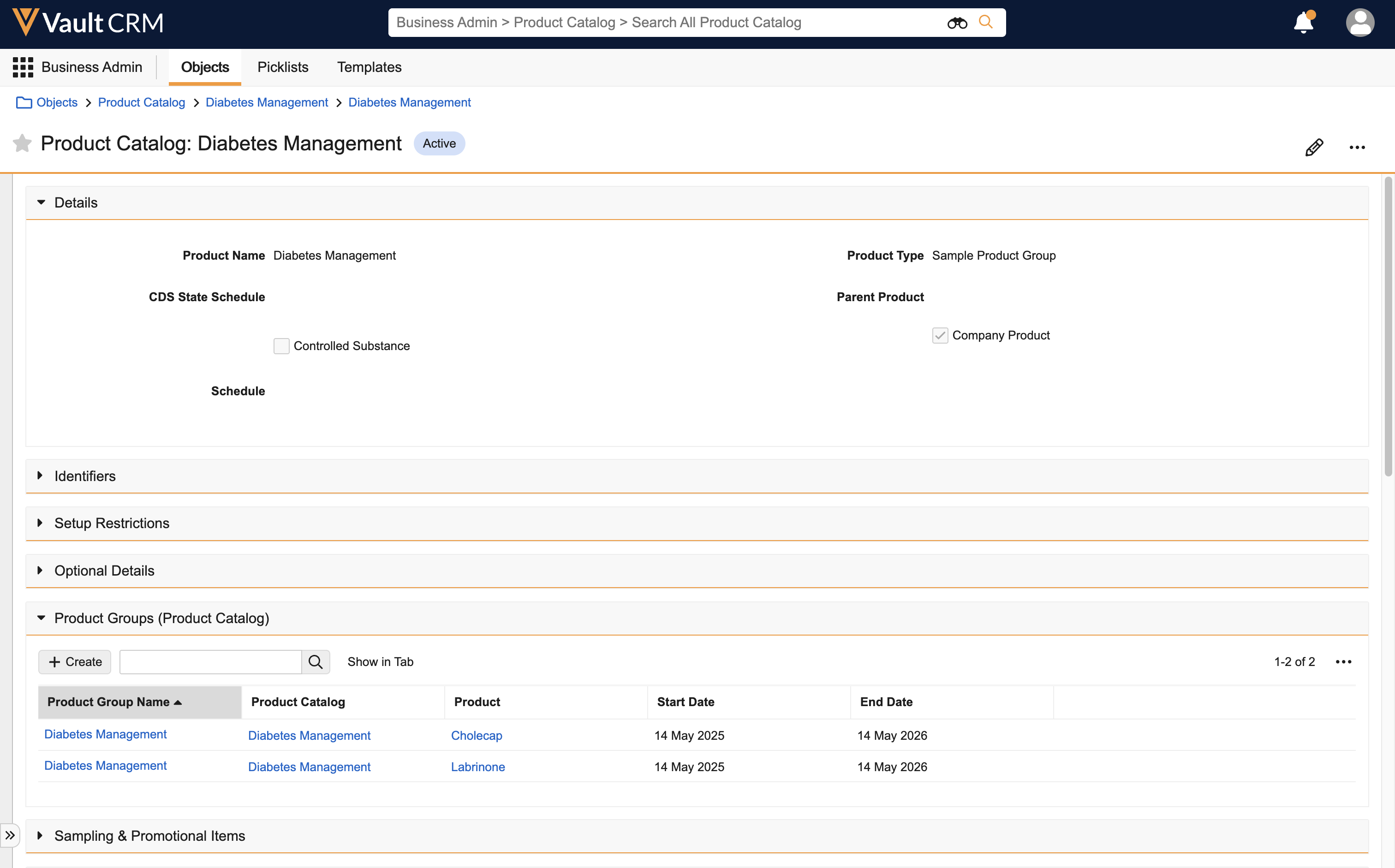The width and height of the screenshot is (1395, 868).
Task: Open first Diabetes Management breadcrumb link
Action: (x=267, y=102)
